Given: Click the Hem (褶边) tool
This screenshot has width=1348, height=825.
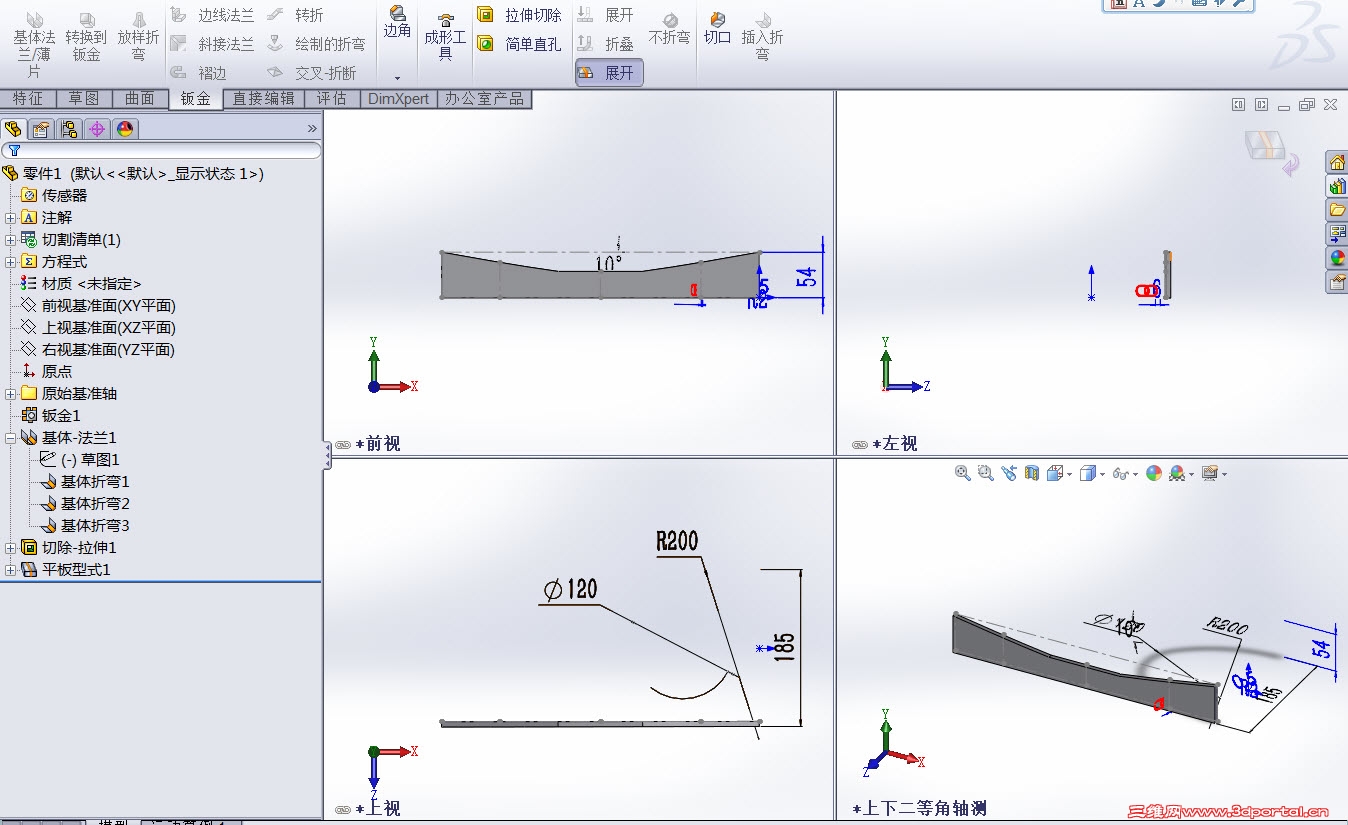Looking at the screenshot, I should (198, 73).
